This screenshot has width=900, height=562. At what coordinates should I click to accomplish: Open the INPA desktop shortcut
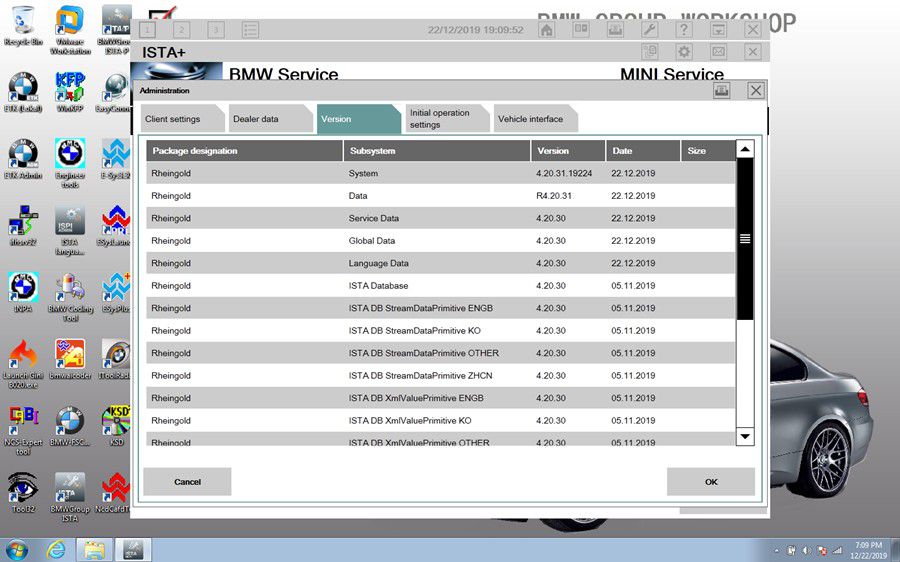(x=23, y=293)
